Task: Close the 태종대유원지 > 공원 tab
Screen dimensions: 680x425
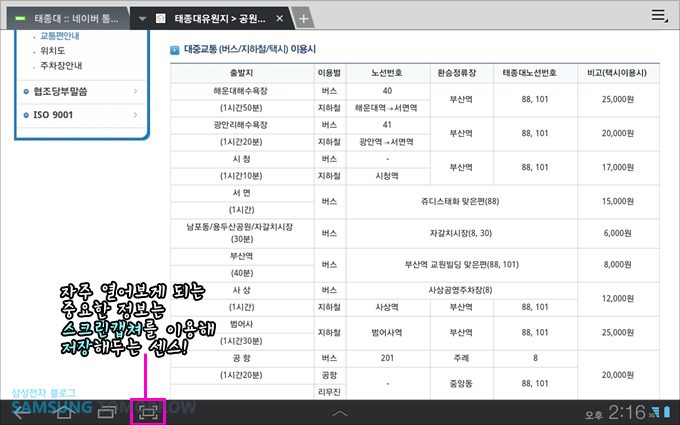Action: coord(280,19)
